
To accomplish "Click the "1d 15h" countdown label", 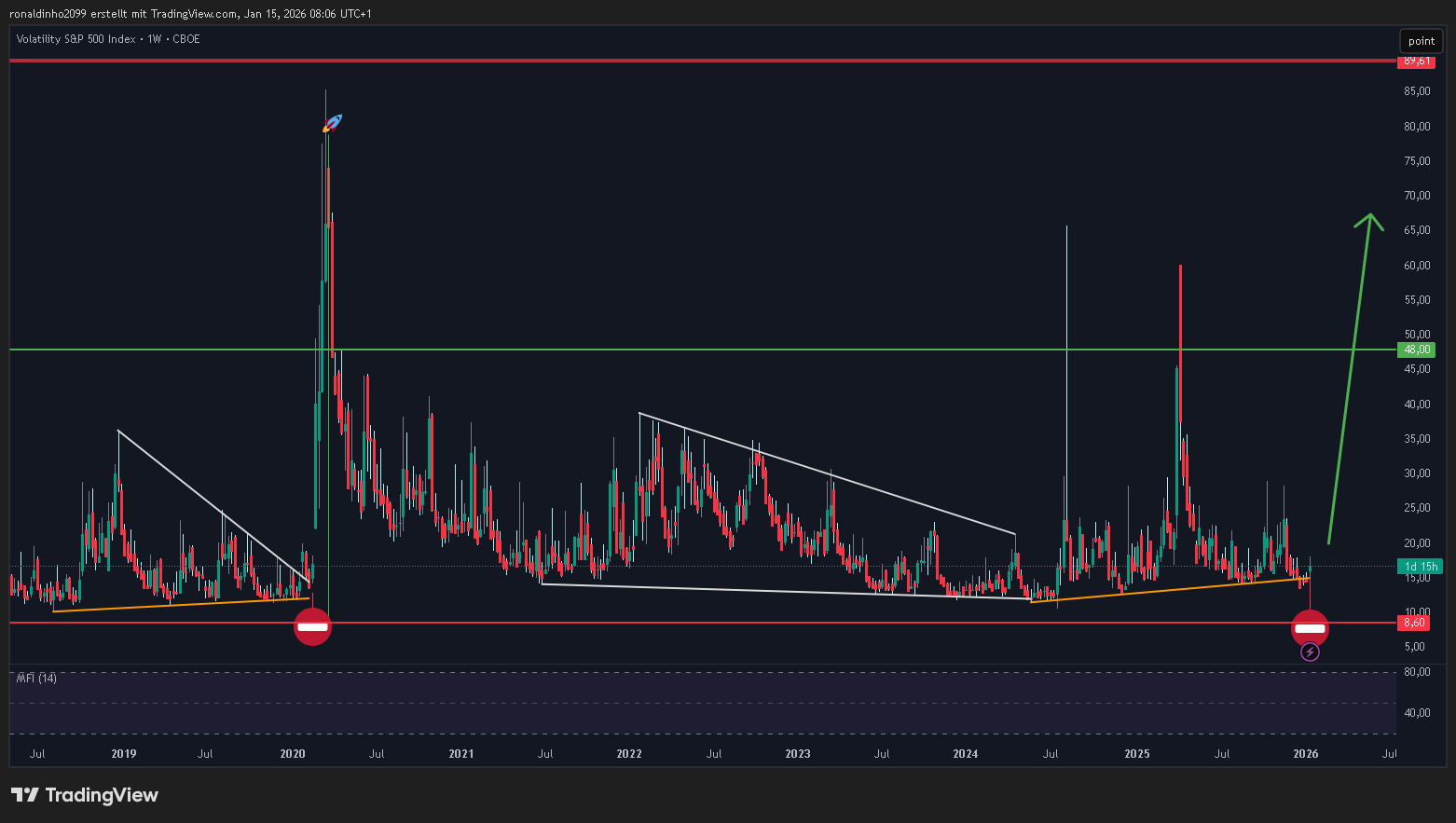I will point(1420,567).
